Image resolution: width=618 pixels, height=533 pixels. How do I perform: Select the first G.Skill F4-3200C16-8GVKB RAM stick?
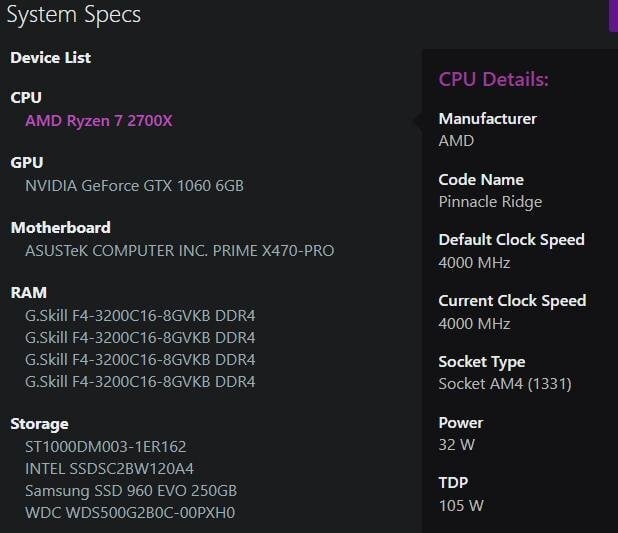[140, 316]
